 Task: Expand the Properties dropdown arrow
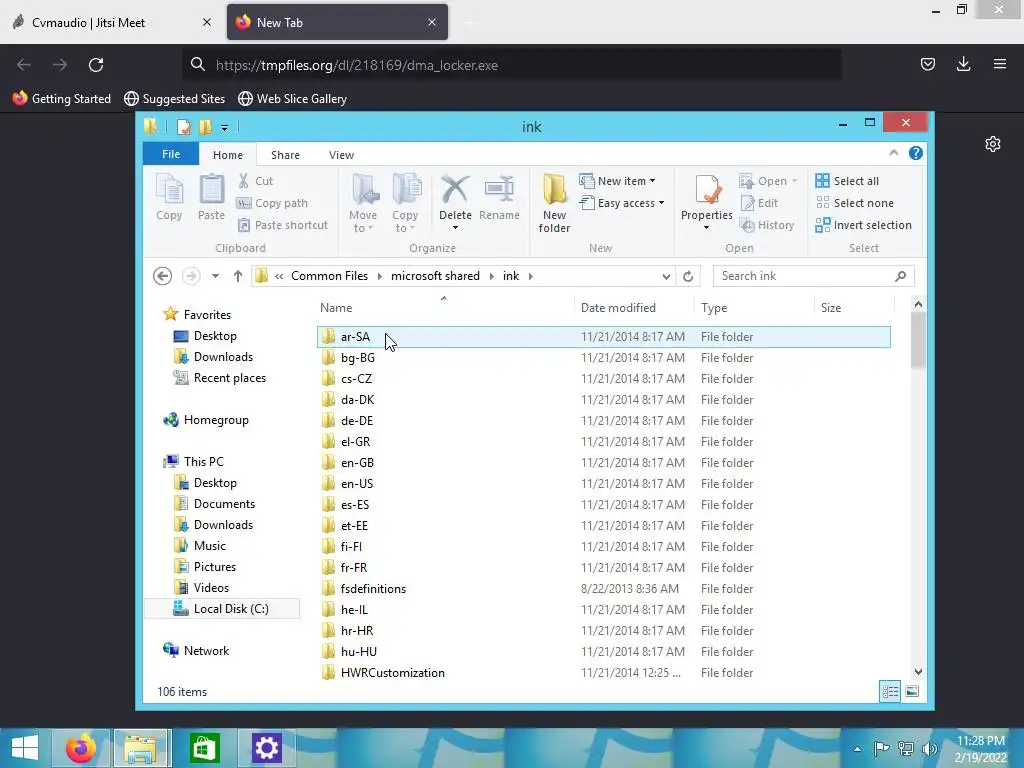707,228
